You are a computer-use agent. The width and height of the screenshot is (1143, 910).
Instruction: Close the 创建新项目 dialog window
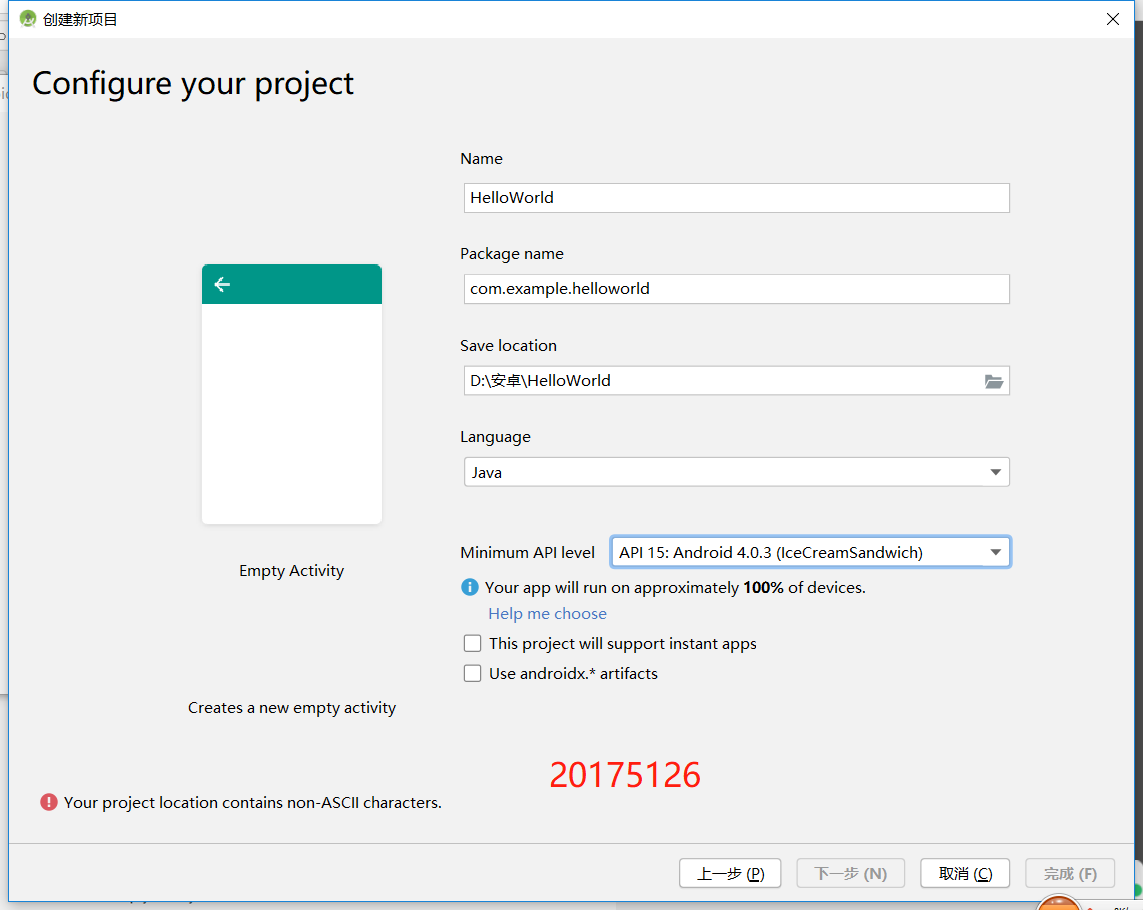(x=1112, y=19)
